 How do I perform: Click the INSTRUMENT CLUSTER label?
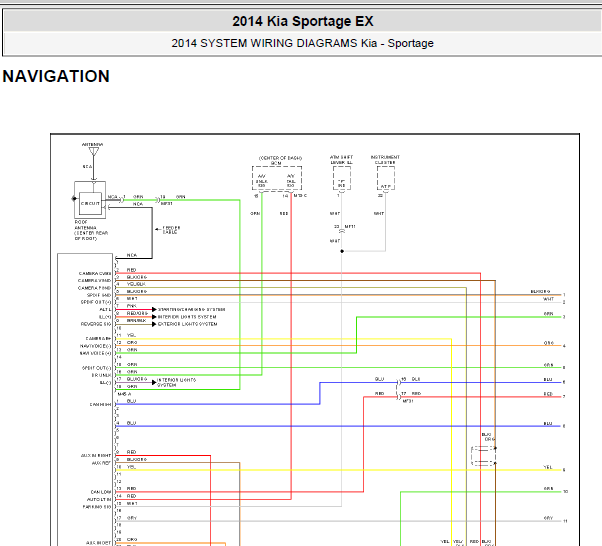tap(385, 160)
